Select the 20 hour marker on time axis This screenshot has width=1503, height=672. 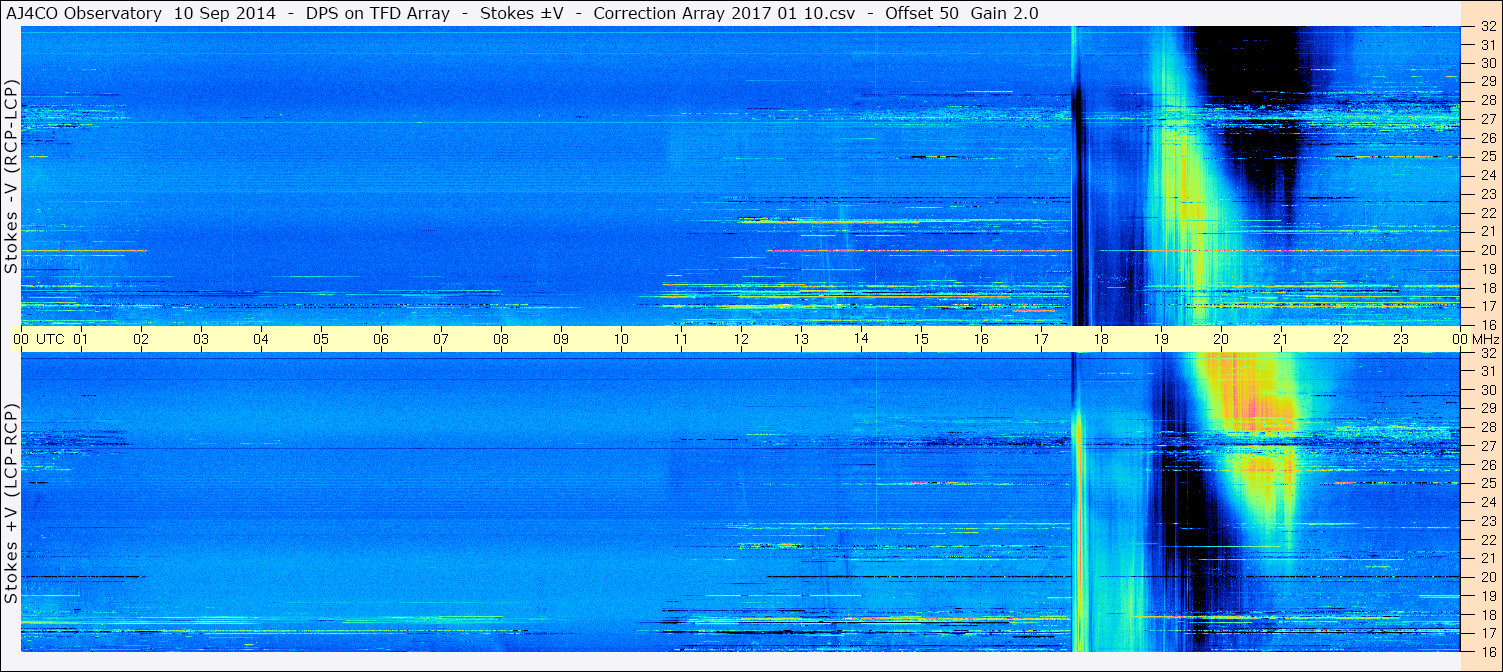[x=1221, y=339]
